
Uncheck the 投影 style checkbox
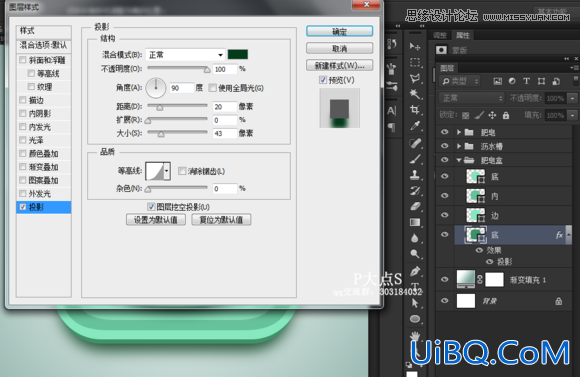tap(23, 207)
